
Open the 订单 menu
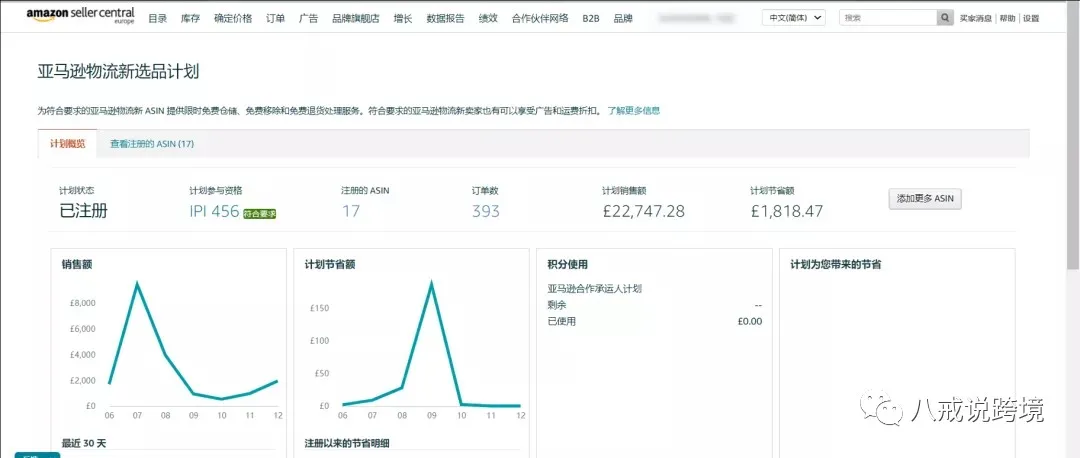point(276,19)
